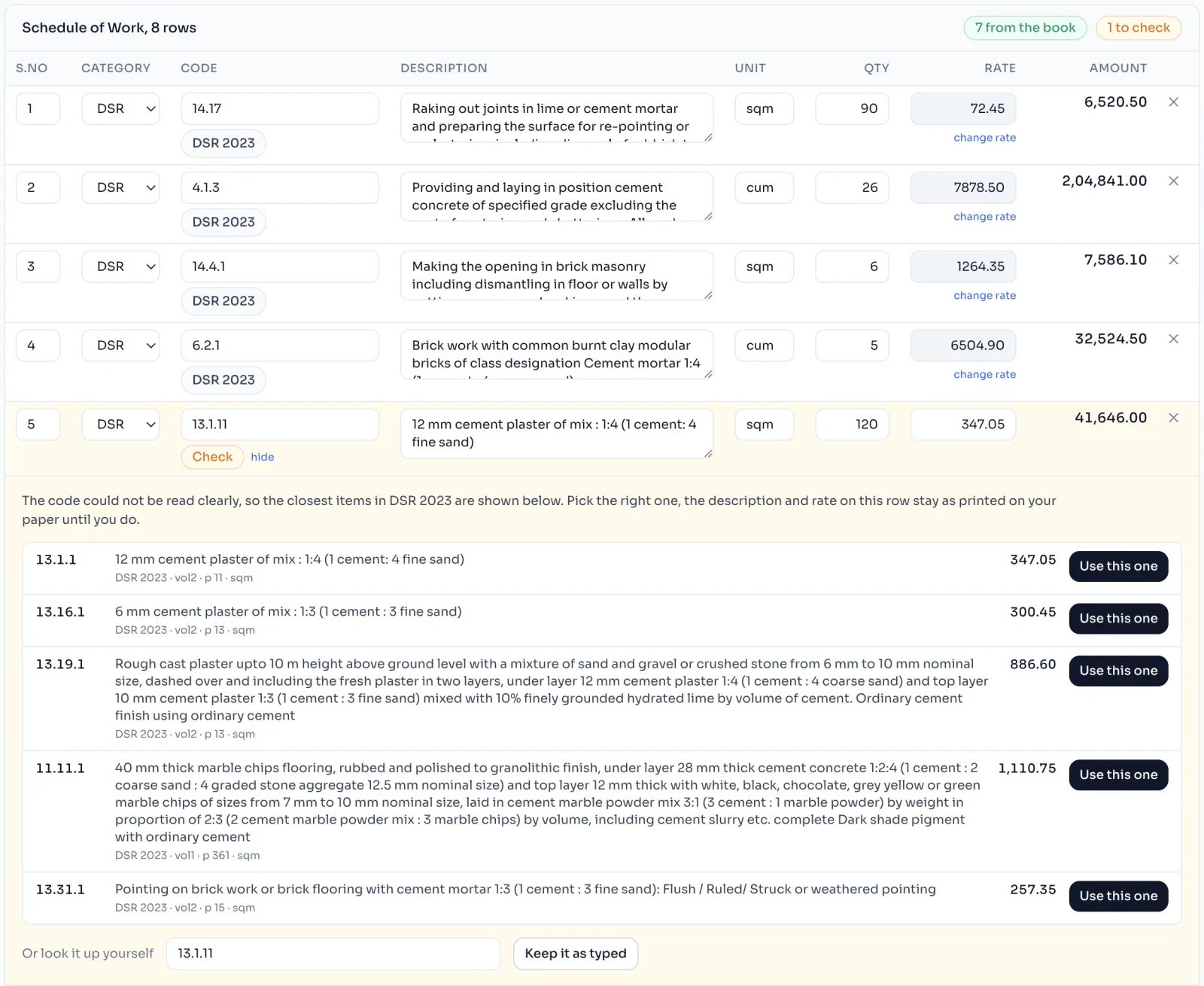Edit the rate field showing 347.05
This screenshot has height=986, width=1204.
point(963,425)
